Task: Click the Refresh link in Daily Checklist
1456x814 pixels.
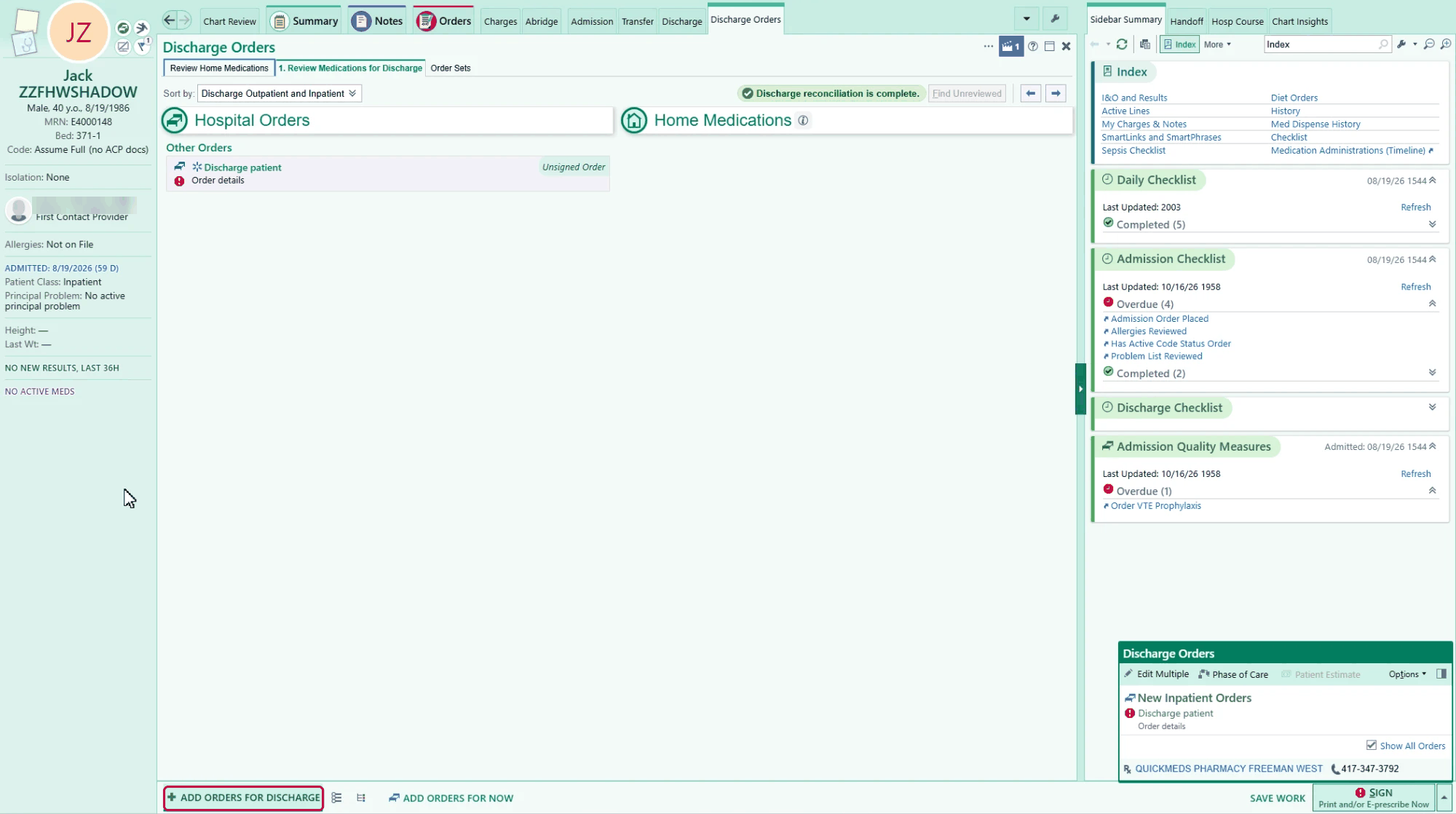Action: click(1415, 208)
